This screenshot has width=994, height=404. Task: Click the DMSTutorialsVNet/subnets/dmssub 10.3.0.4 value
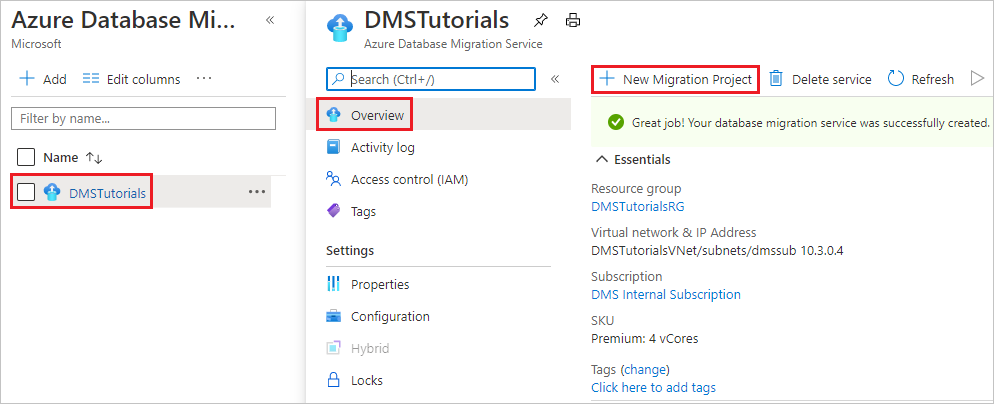point(717,251)
